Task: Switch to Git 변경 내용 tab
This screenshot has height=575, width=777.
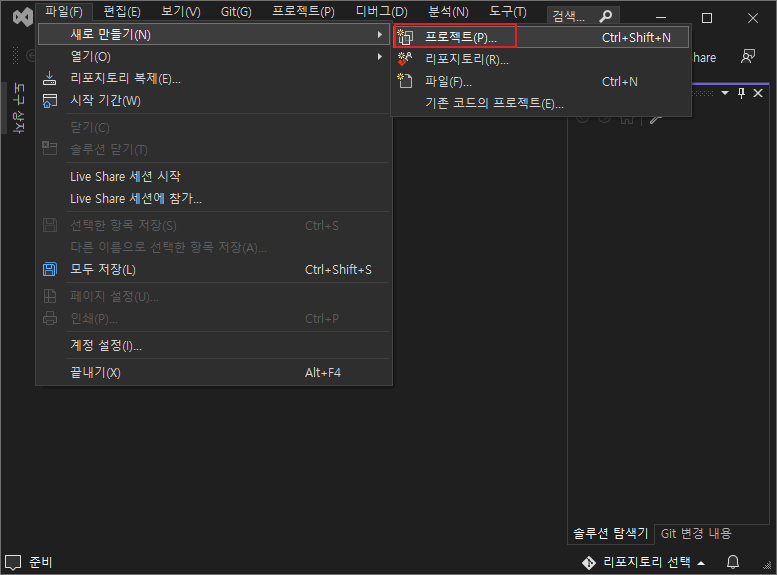Action: pos(696,533)
